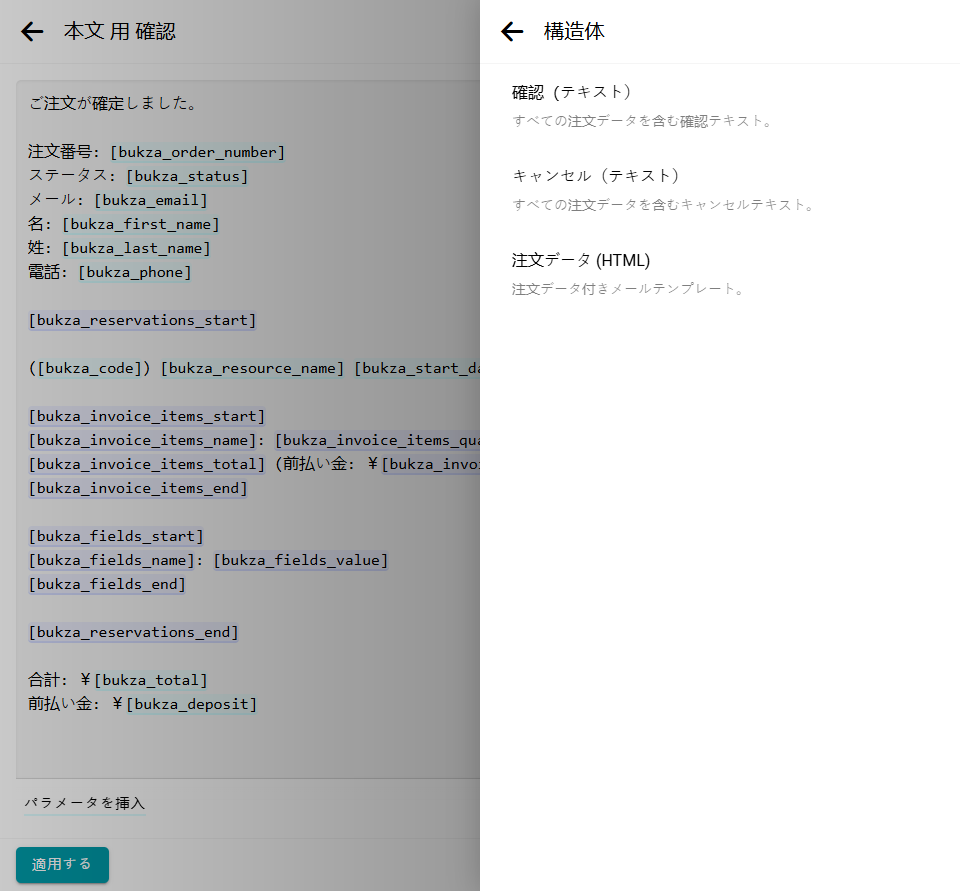Click the [bukza_resource_name] token
This screenshot has width=960, height=891.
(252, 368)
